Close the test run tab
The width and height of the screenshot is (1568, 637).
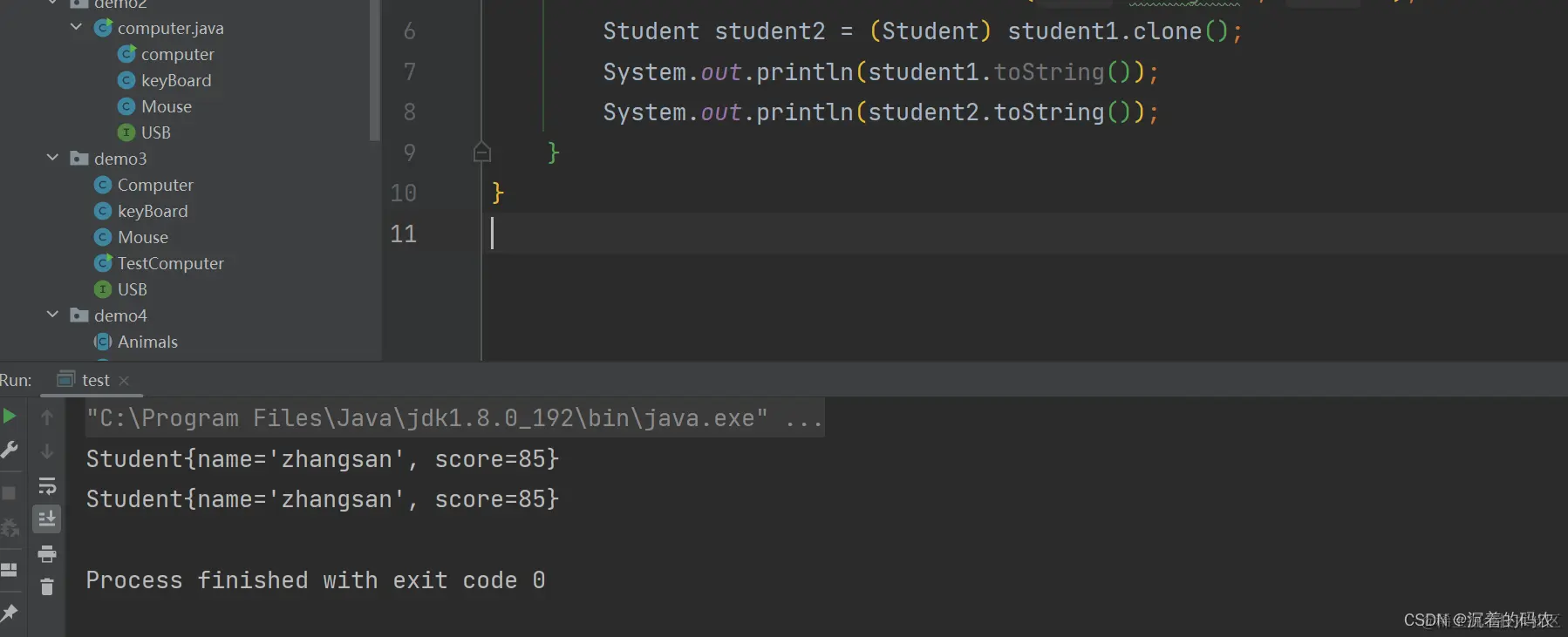click(124, 381)
